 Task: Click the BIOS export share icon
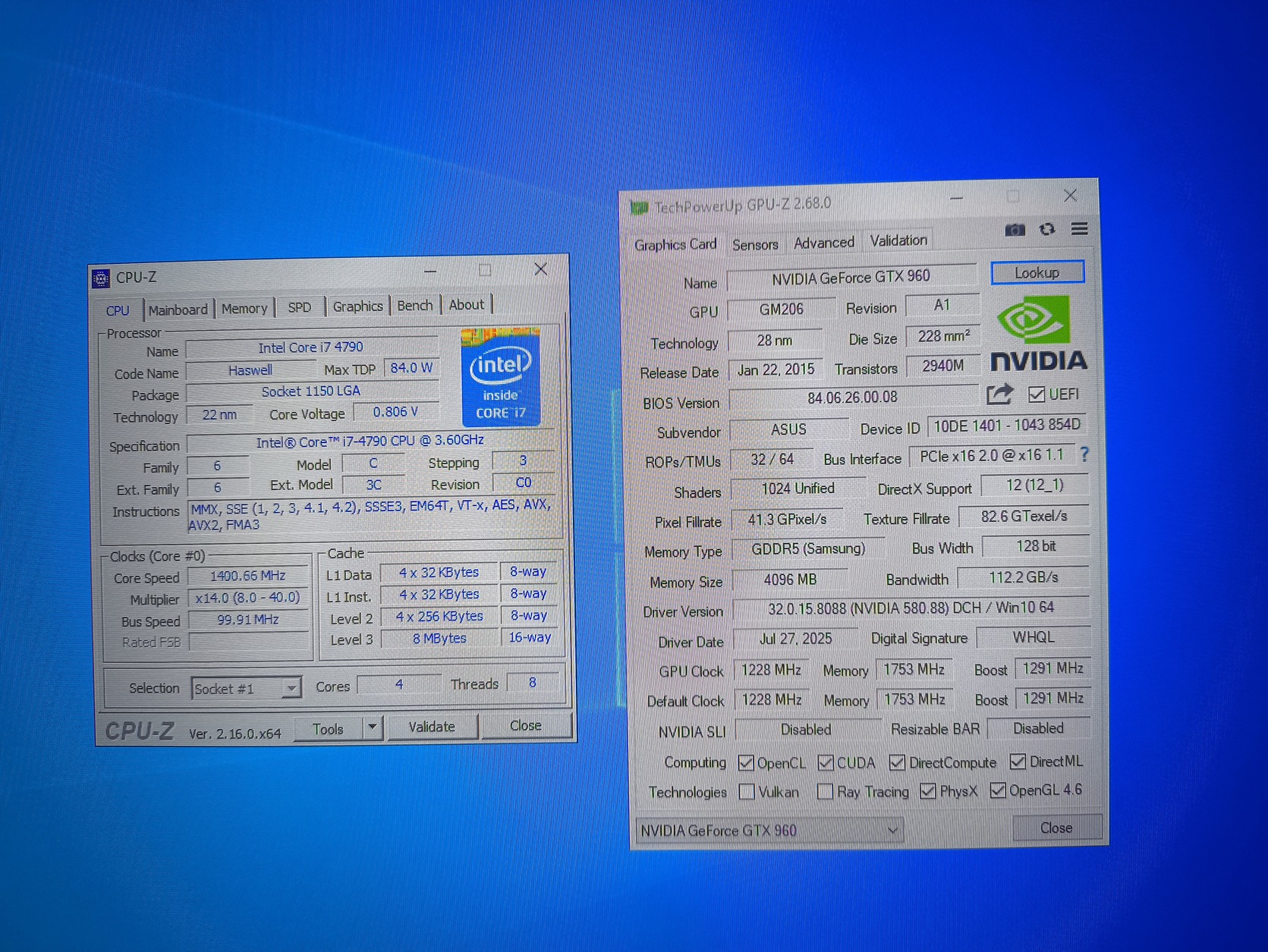click(x=999, y=394)
